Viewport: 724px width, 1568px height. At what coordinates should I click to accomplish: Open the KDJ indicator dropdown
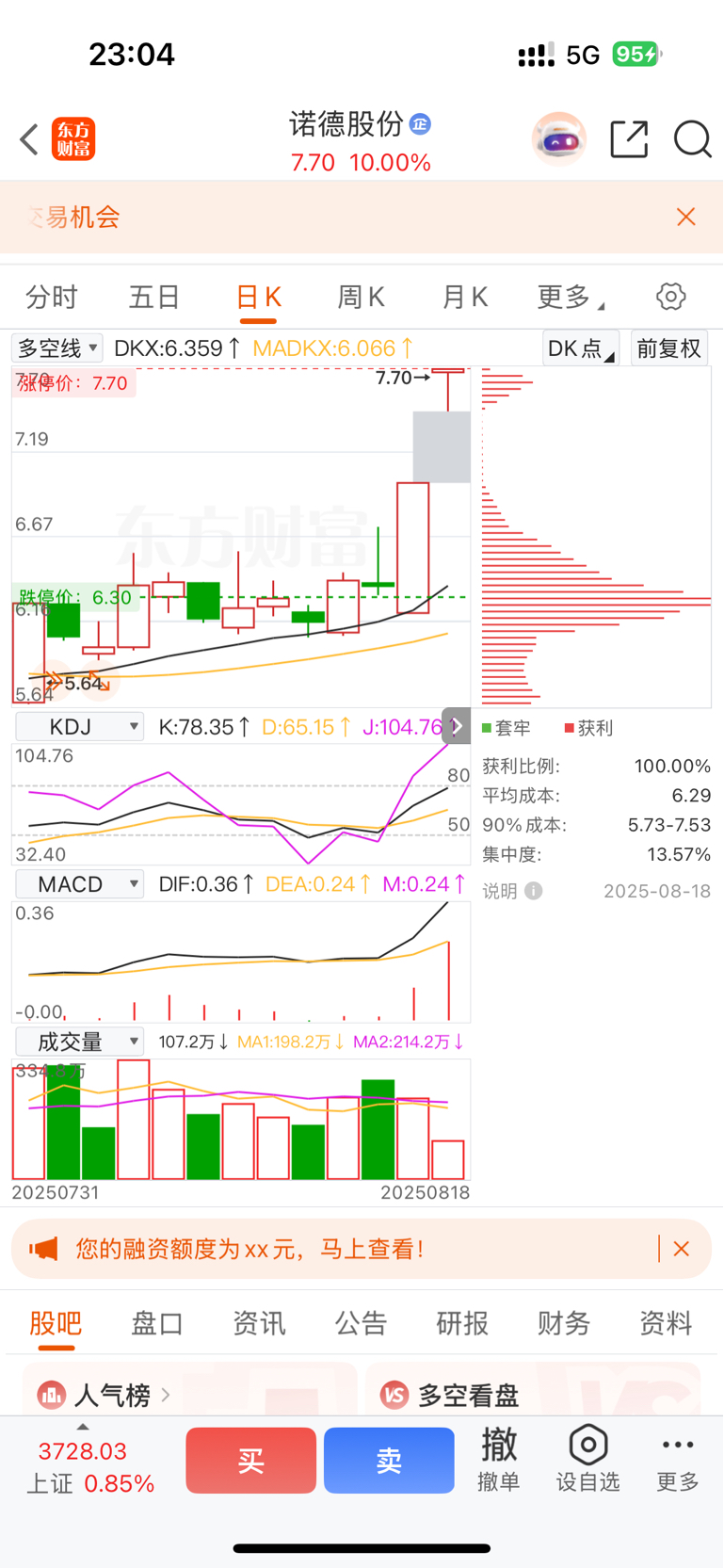(80, 726)
